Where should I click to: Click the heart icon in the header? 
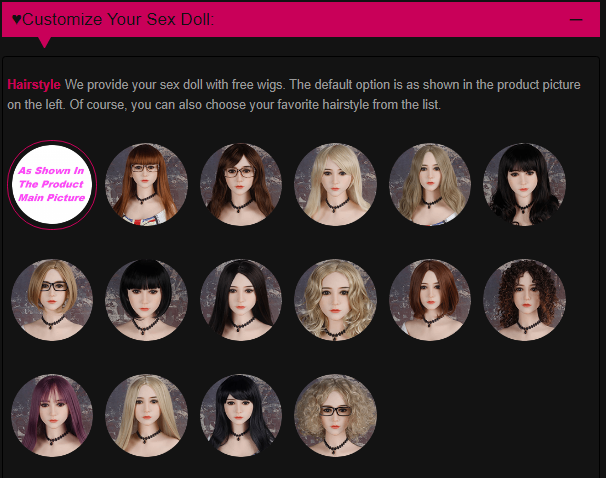point(17,19)
